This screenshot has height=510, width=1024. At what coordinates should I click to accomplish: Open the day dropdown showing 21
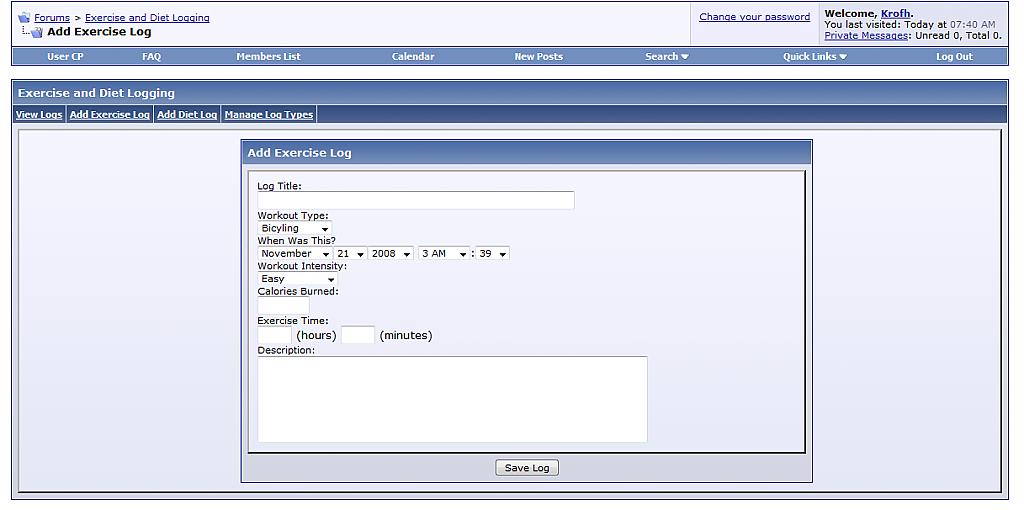click(x=350, y=254)
